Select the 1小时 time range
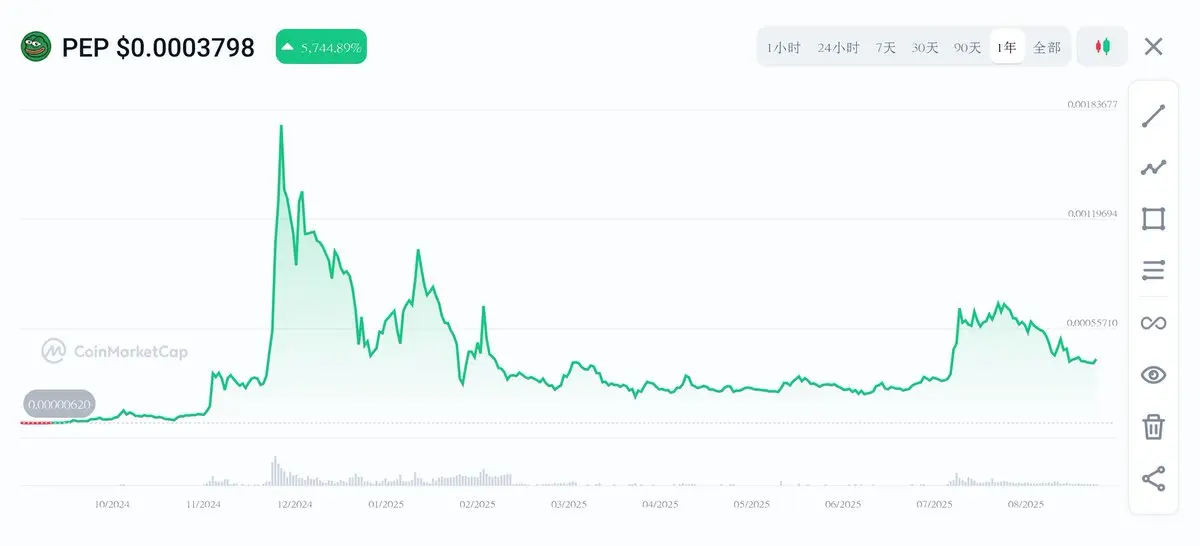This screenshot has width=1200, height=546. pos(784,47)
